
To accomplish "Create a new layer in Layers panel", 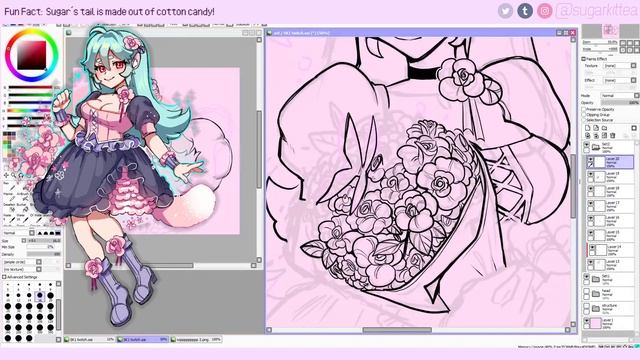I will pyautogui.click(x=587, y=128).
